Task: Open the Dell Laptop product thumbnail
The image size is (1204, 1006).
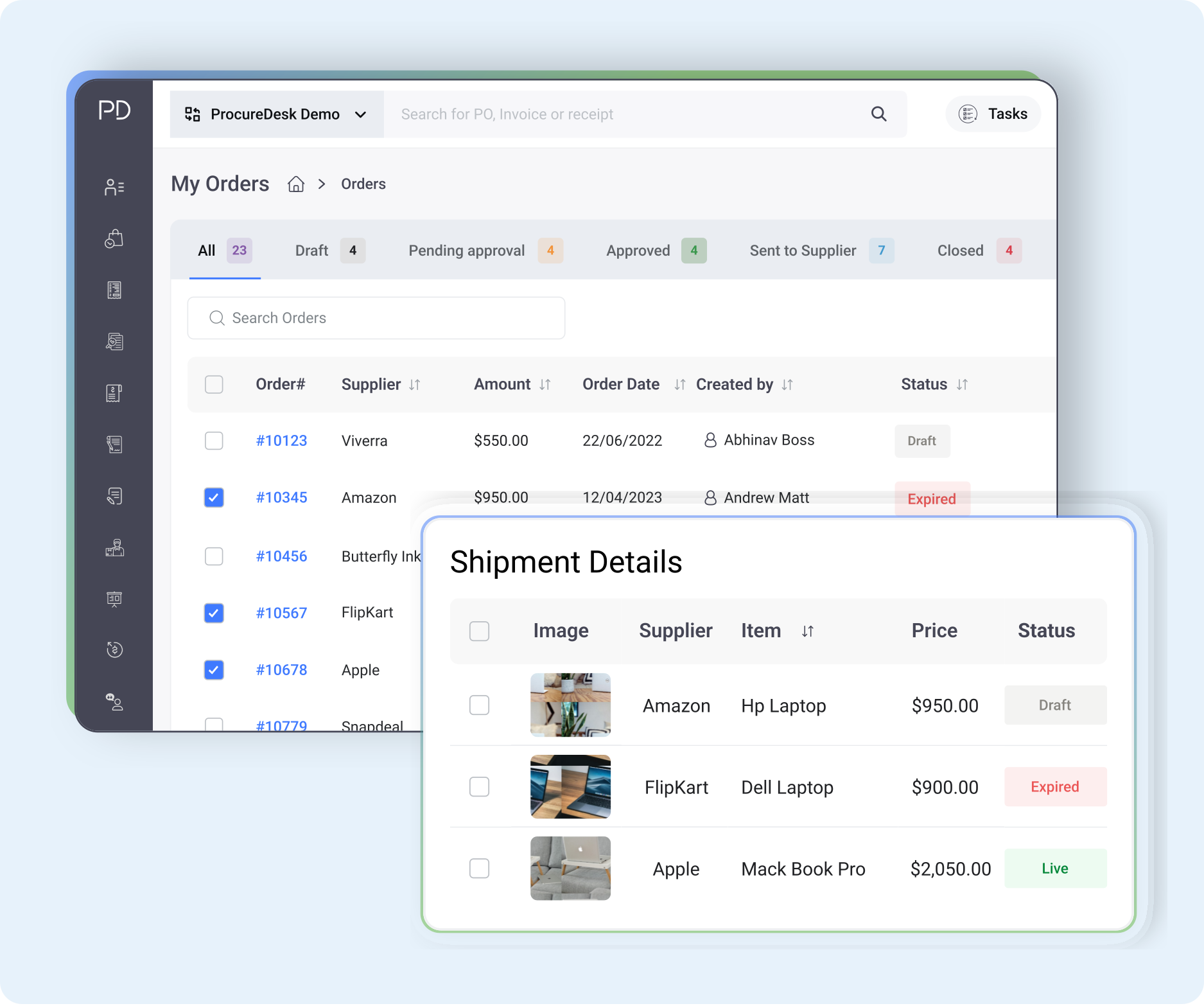Action: pyautogui.click(x=570, y=787)
